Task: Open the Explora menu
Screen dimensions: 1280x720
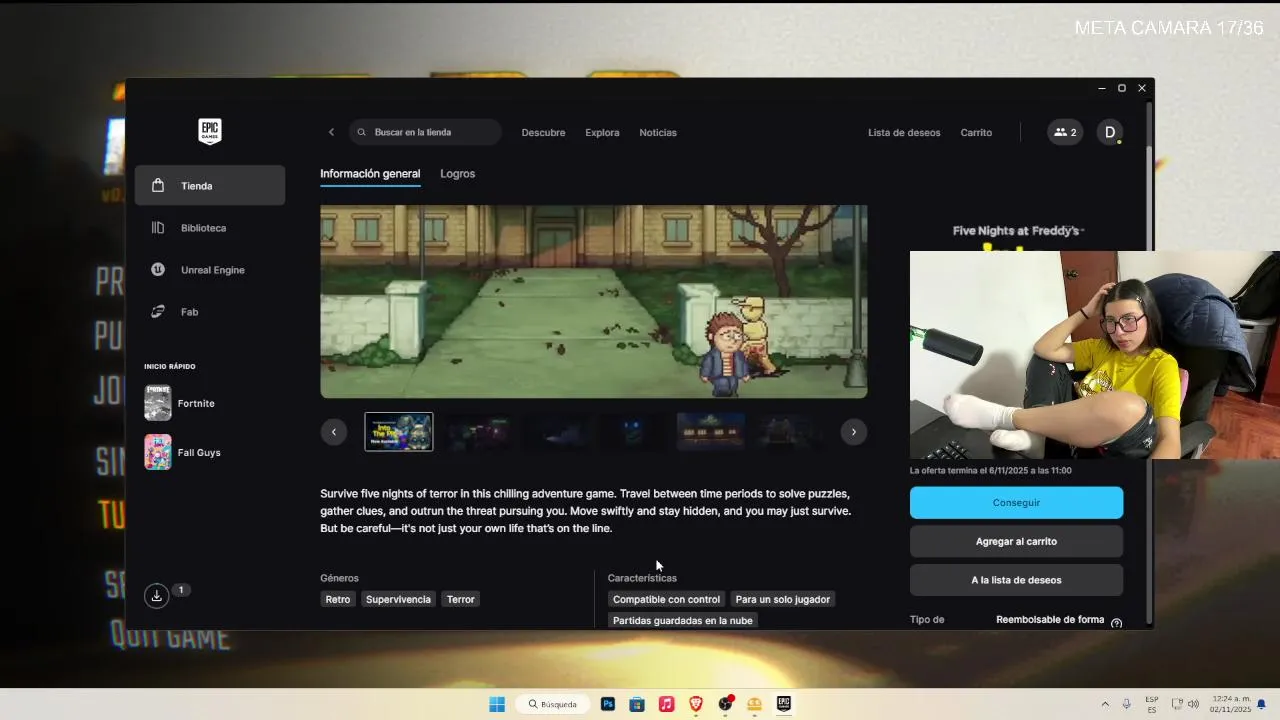Action: point(602,132)
